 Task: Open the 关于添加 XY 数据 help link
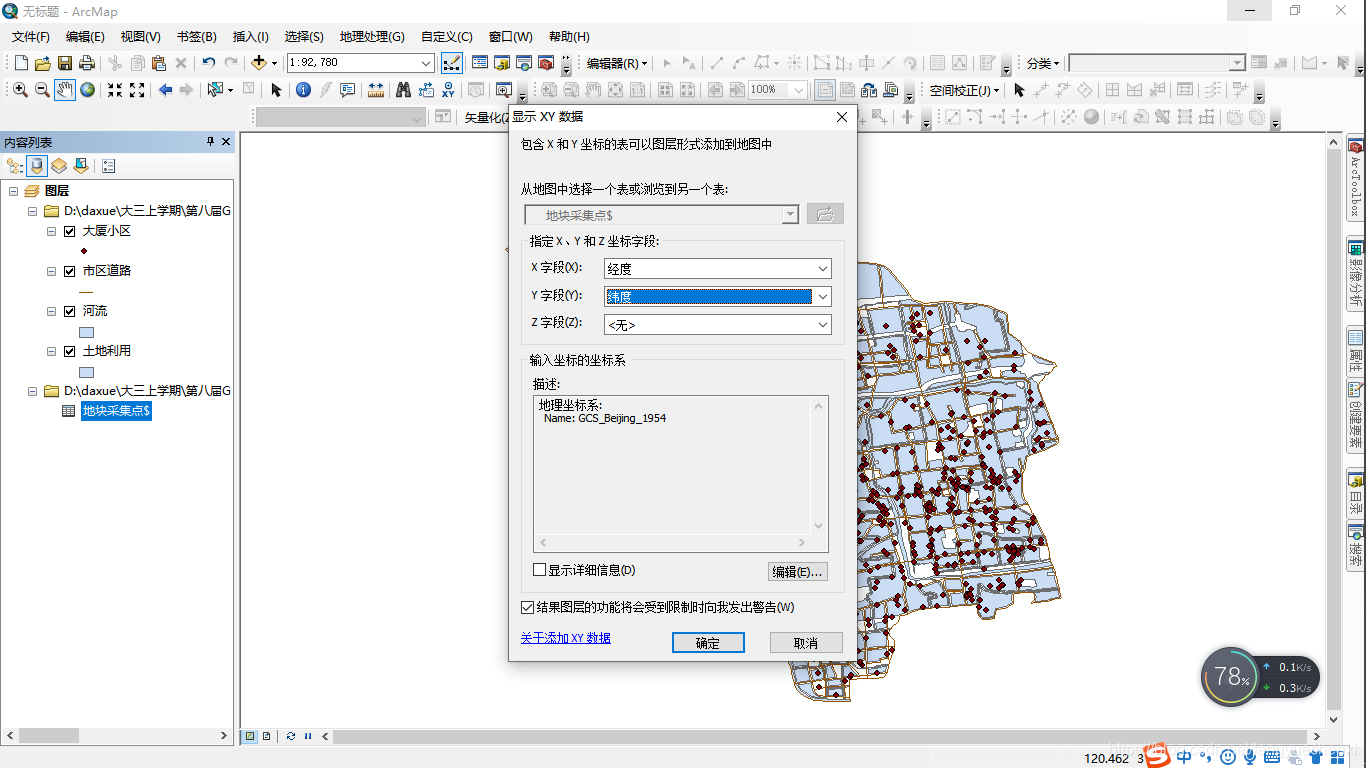click(566, 638)
